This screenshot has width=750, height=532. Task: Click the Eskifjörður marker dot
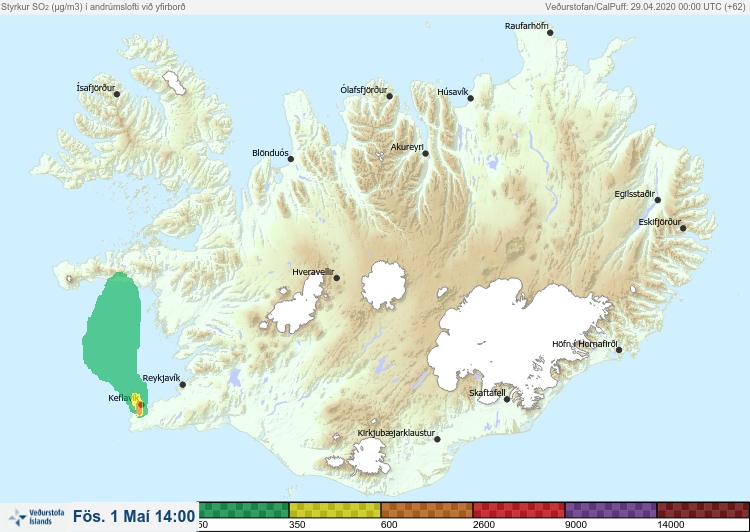683,228
